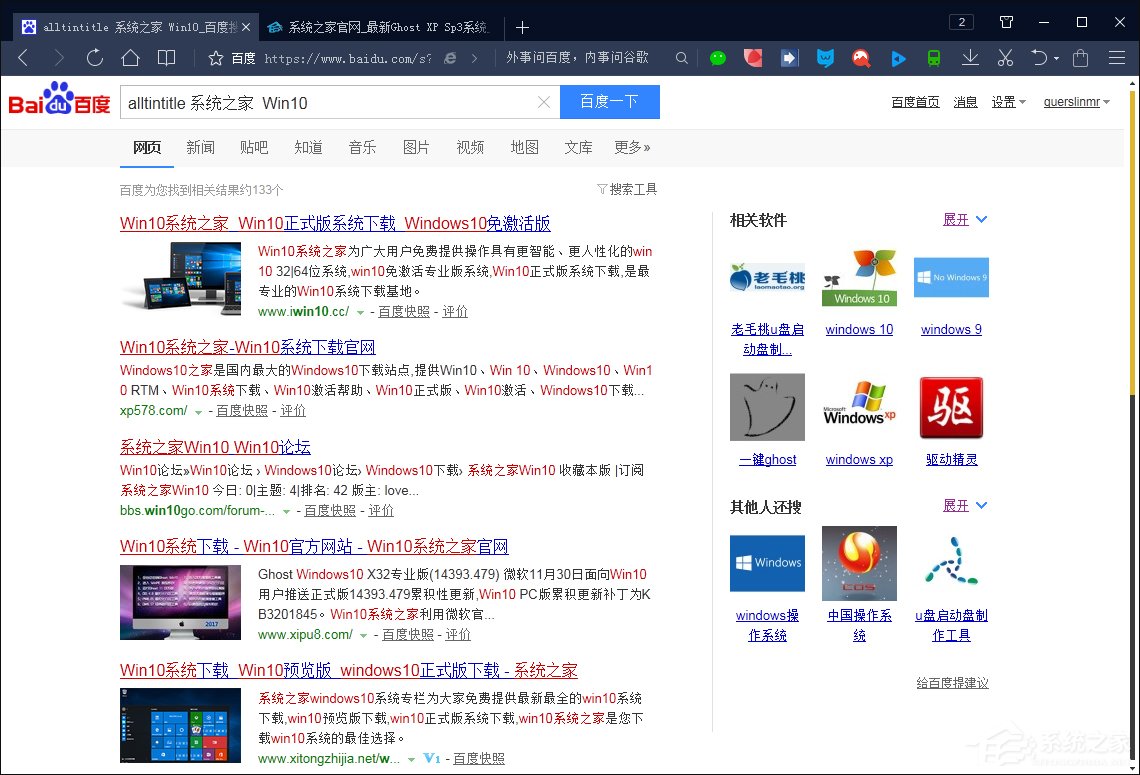Click the blue play triangle toolbar icon
1140x775 pixels.
click(x=898, y=58)
